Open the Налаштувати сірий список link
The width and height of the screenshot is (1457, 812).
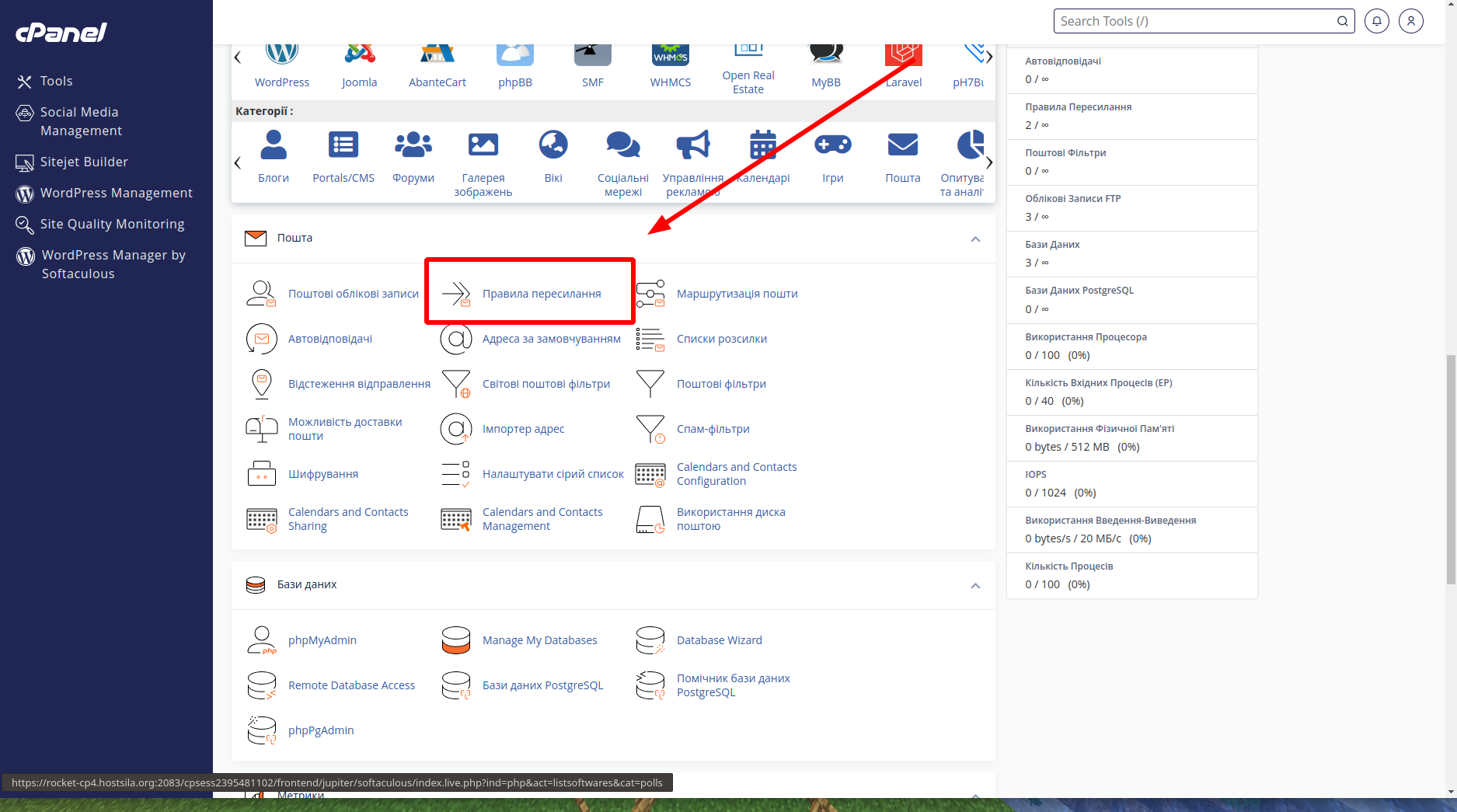pyautogui.click(x=553, y=474)
